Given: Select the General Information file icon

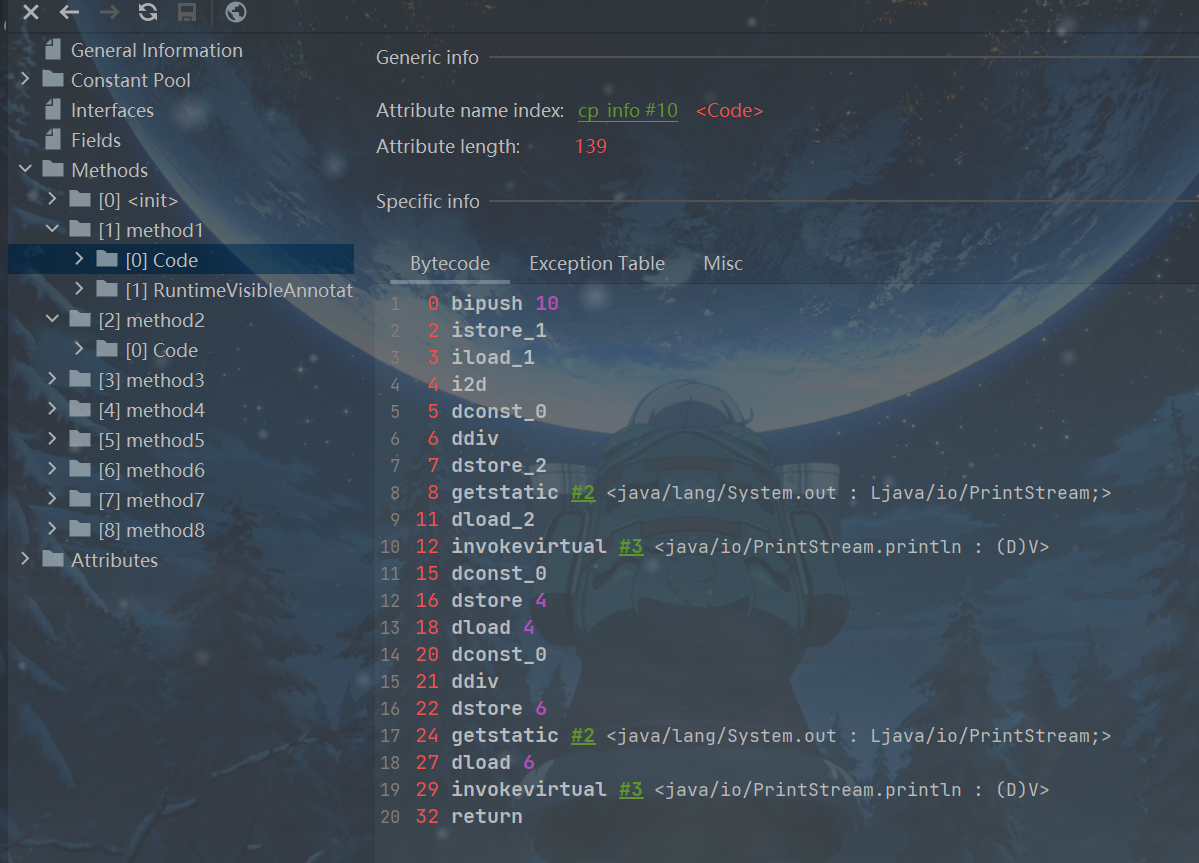Looking at the screenshot, I should pos(53,50).
